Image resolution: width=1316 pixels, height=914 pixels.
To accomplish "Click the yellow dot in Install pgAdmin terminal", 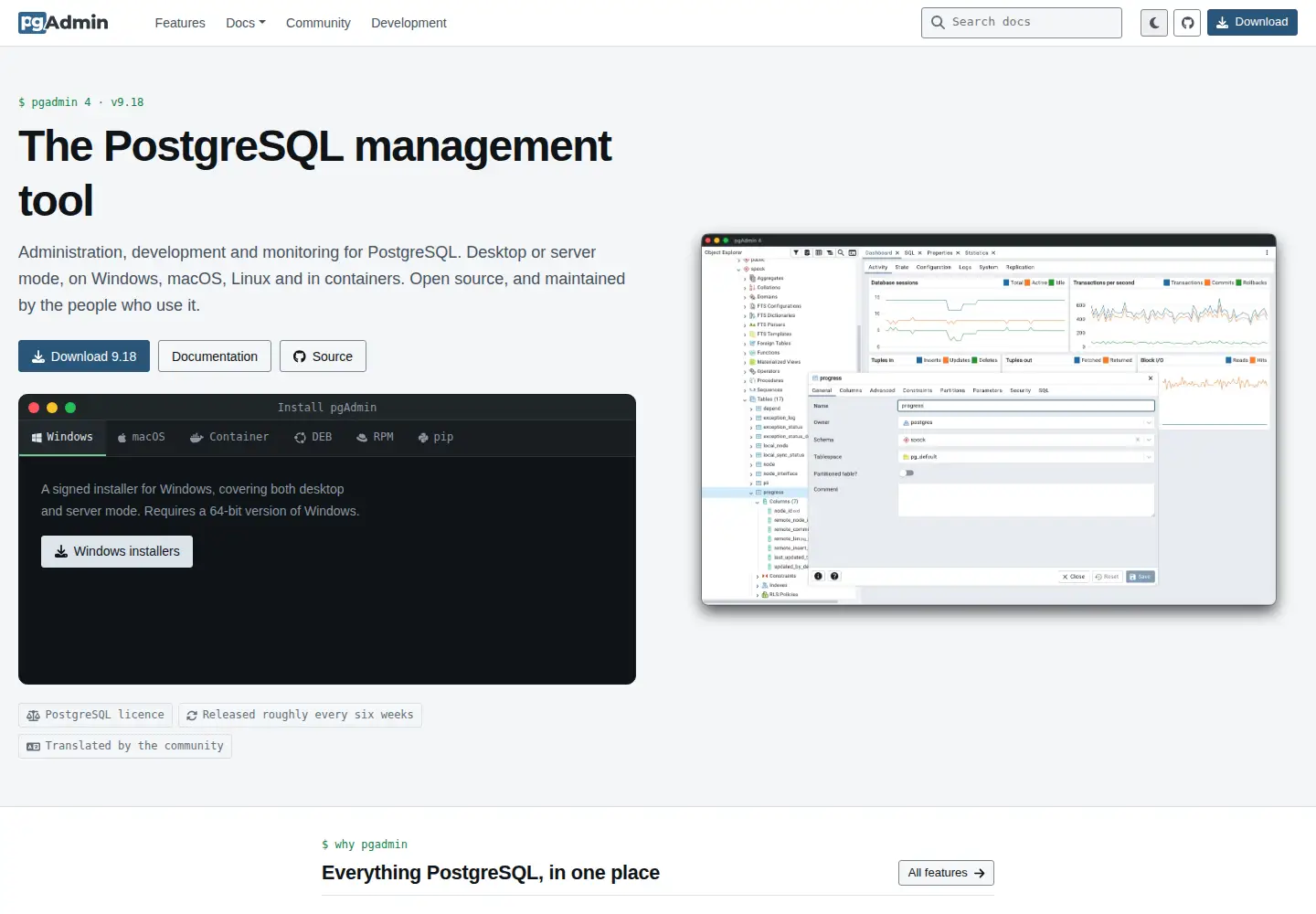I will pyautogui.click(x=52, y=408).
